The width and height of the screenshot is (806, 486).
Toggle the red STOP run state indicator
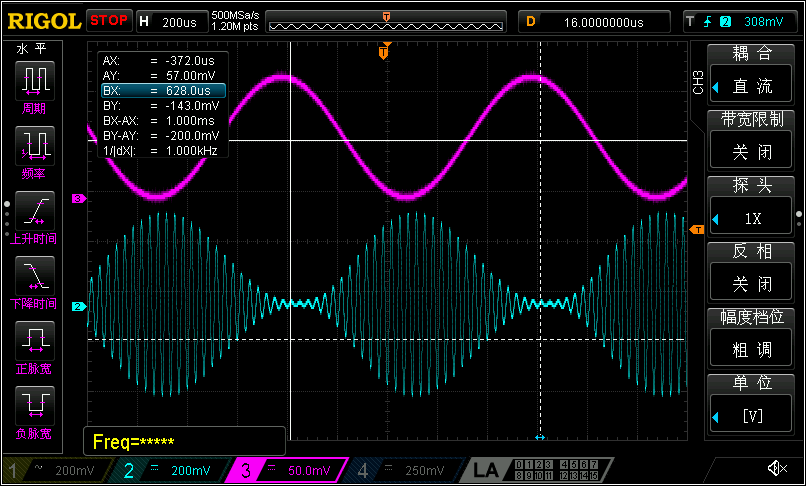click(x=108, y=20)
